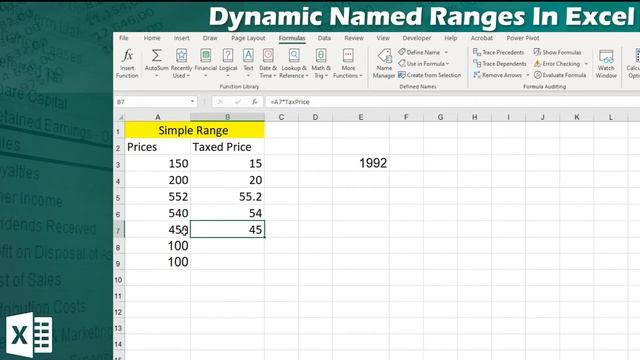
Task: Open the Math & Trig functions icon
Action: (x=321, y=56)
